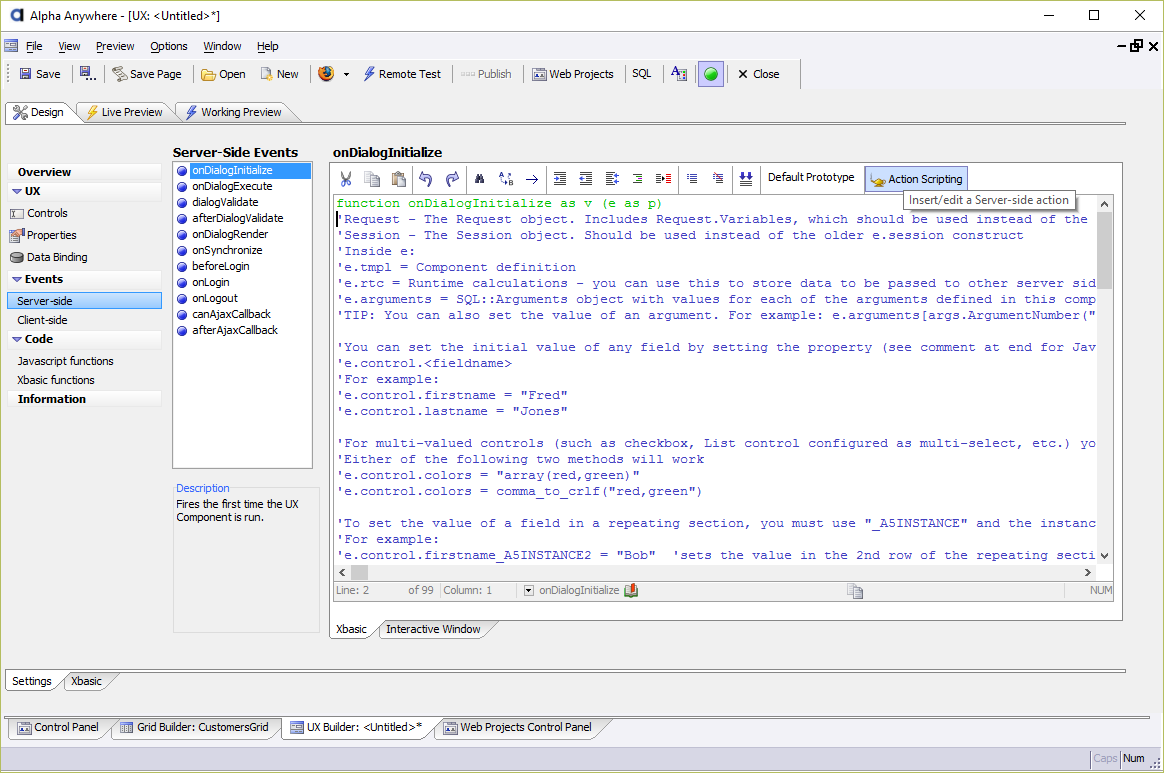Select the canAjaxCallback event
1164x773 pixels.
tap(232, 314)
